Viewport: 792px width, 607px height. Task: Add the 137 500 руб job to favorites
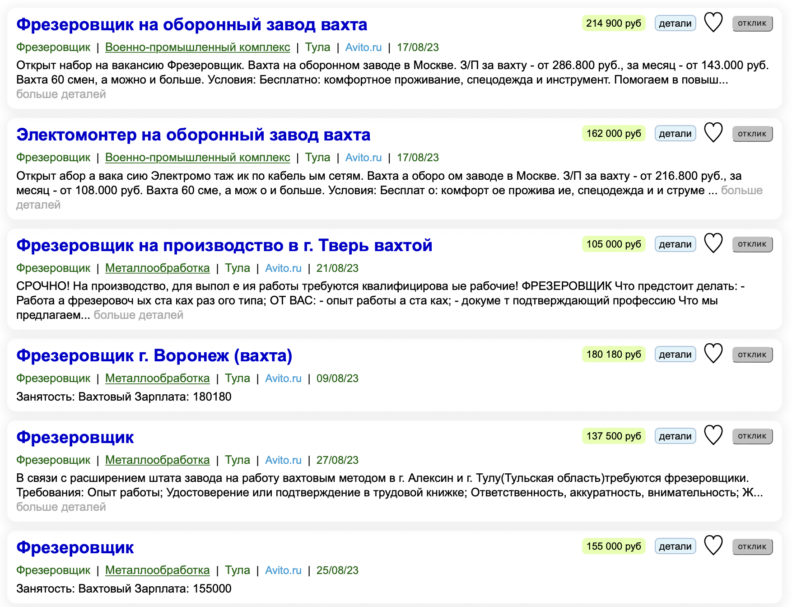[x=713, y=435]
